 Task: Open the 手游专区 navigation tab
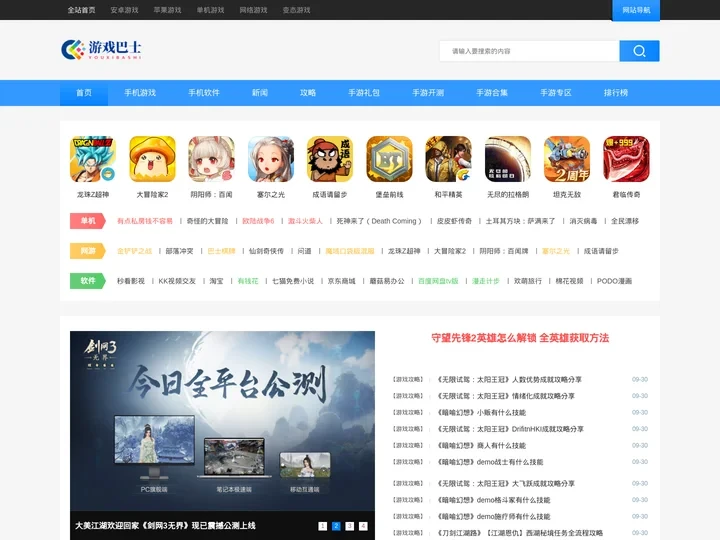(x=556, y=93)
